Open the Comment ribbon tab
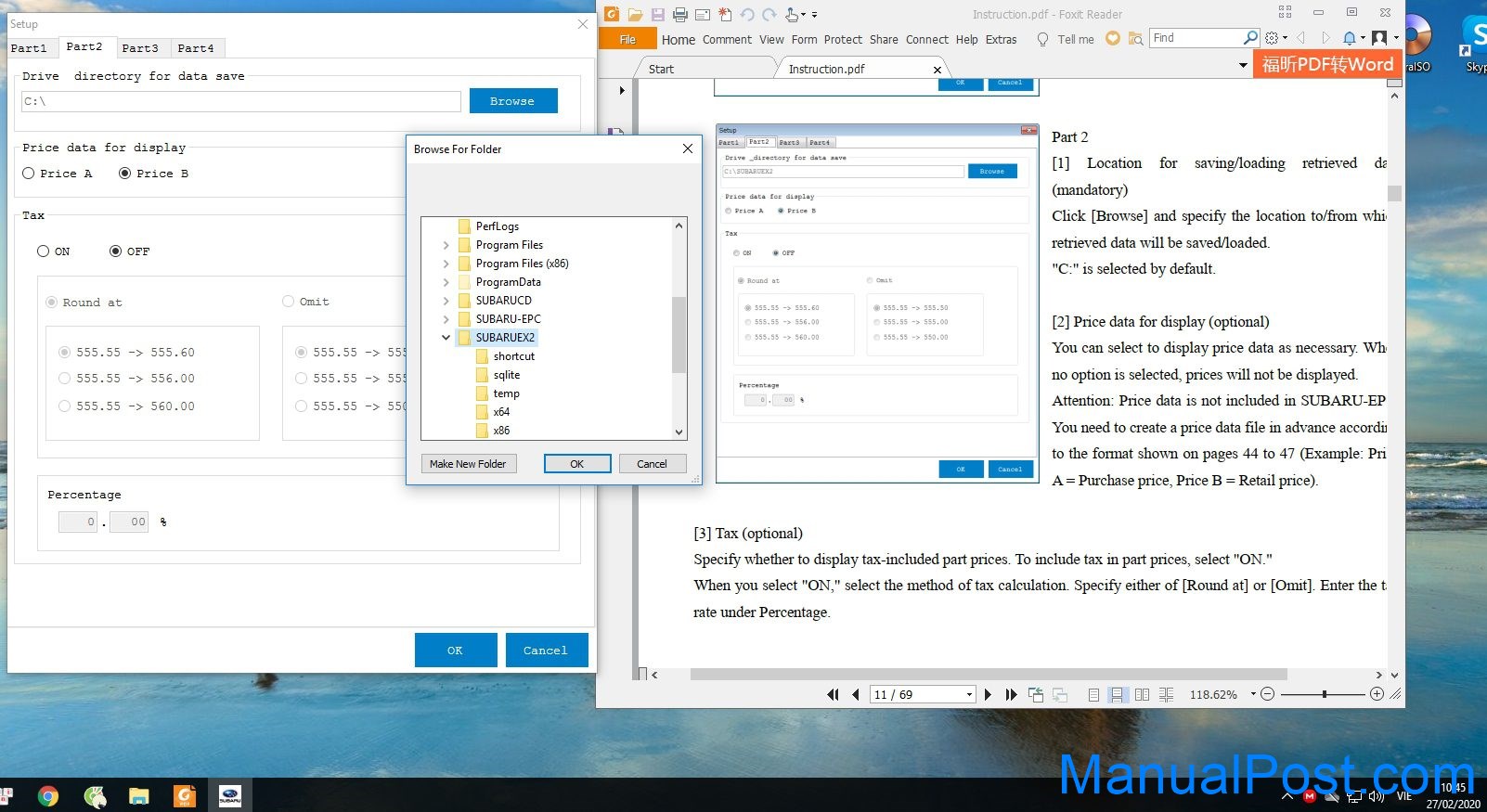Image resolution: width=1487 pixels, height=812 pixels. pyautogui.click(x=727, y=40)
